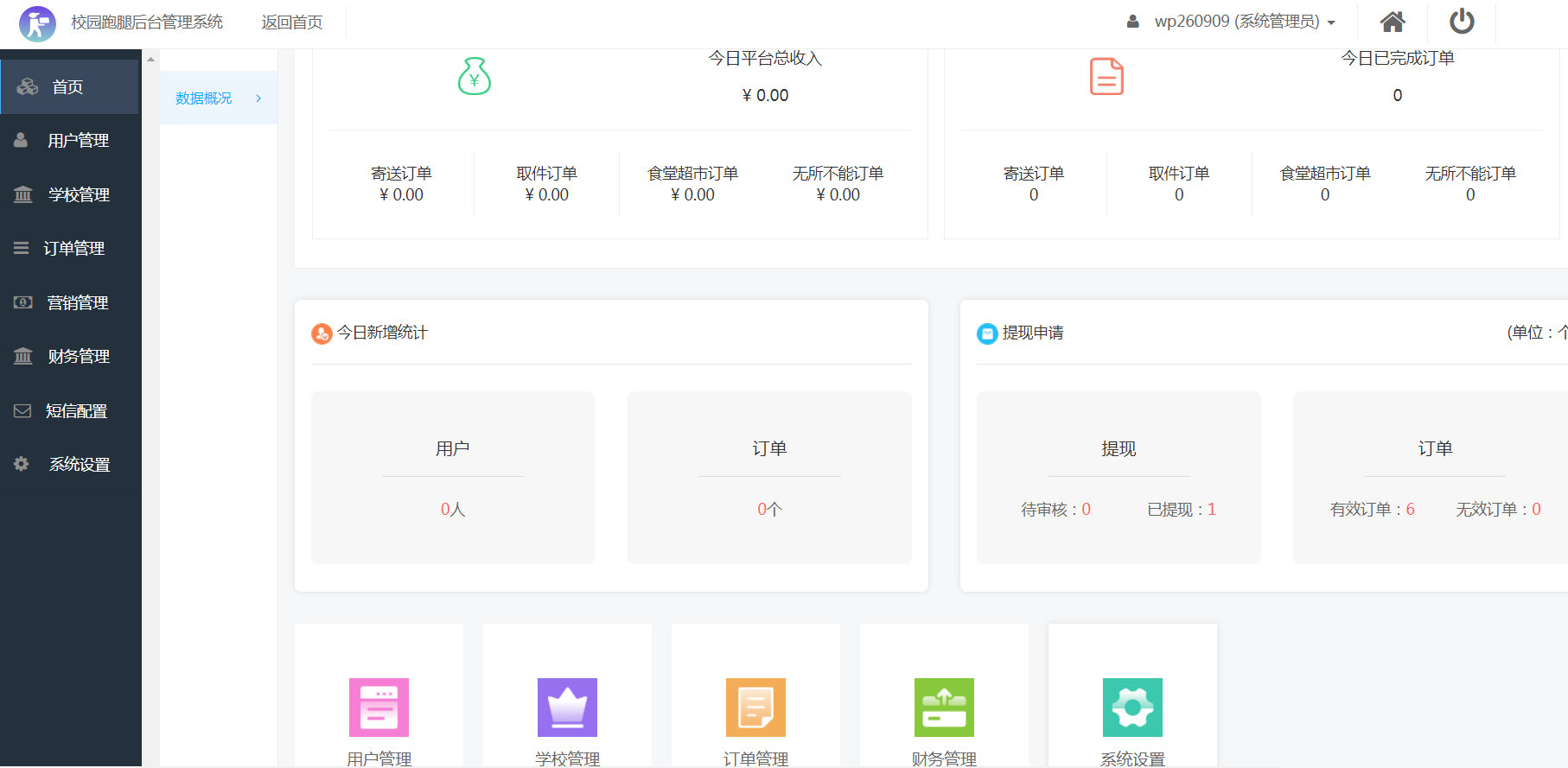Click 用户管理 label under pink shortcut
The height and width of the screenshot is (768, 1568).
coord(379,758)
